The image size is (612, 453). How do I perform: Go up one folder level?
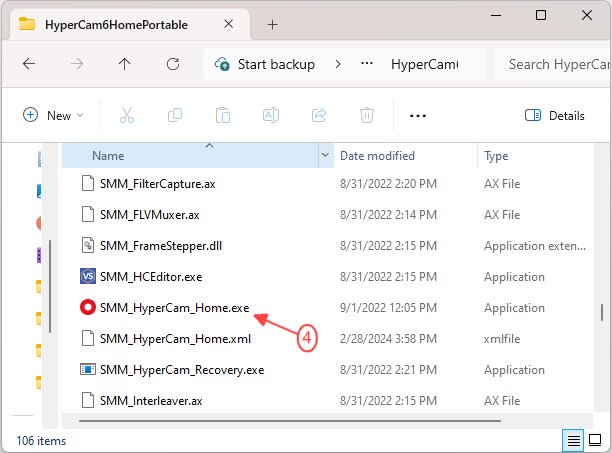click(125, 64)
